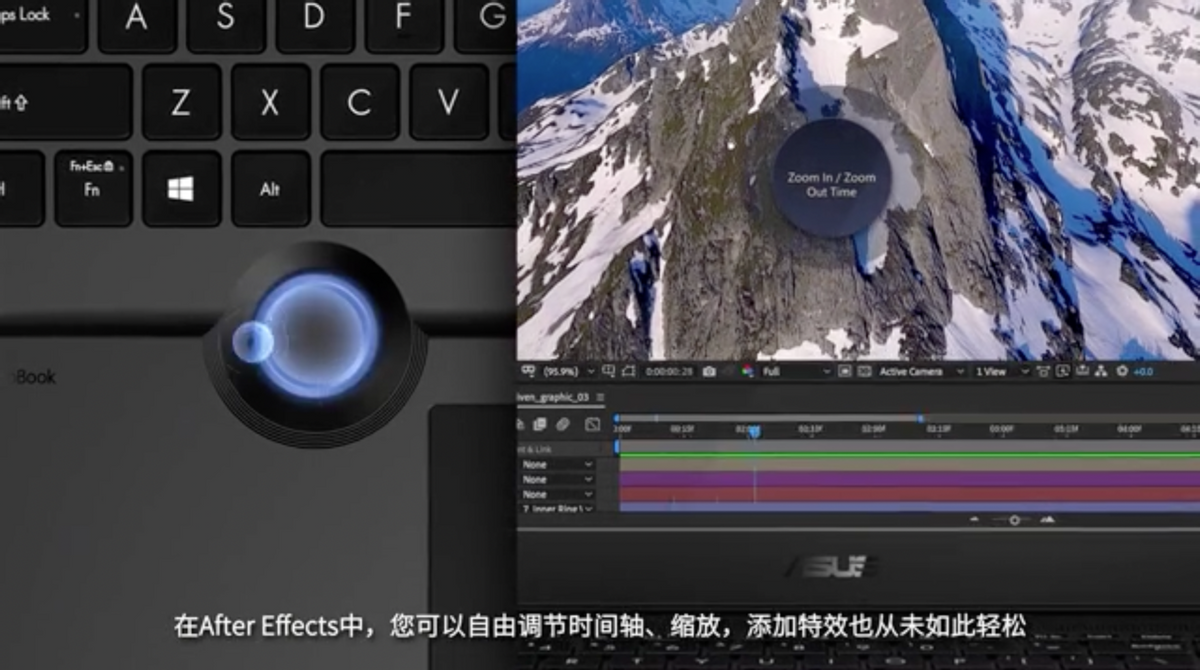Jump to 02:00f on the time ruler
1200x670 pixels.
click(x=873, y=429)
